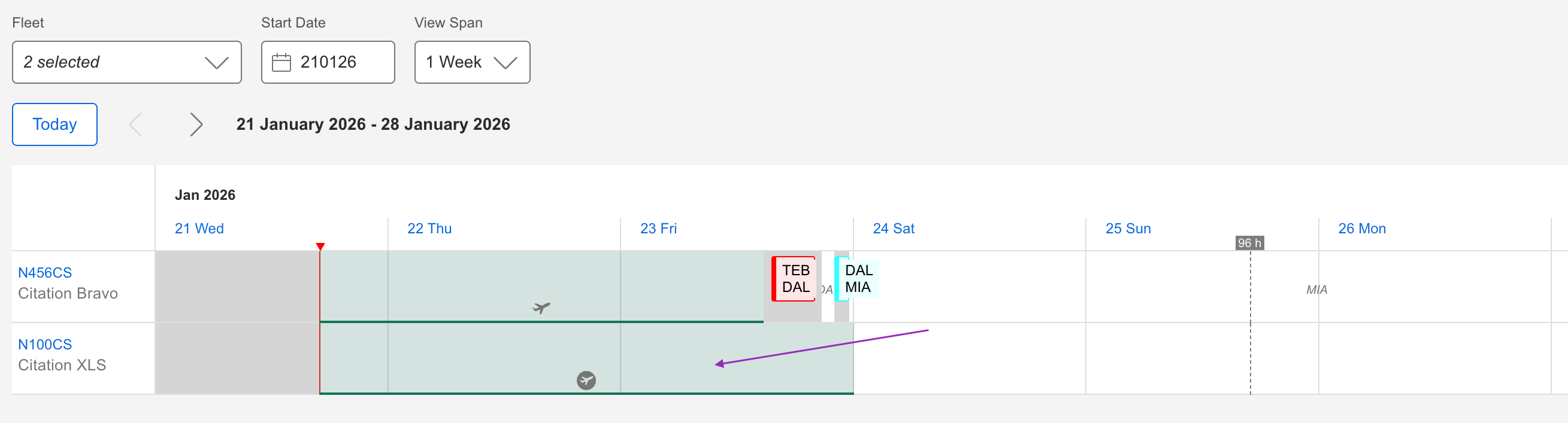Navigate back using the left chevron arrow
This screenshot has height=423, width=1568.
[x=135, y=124]
